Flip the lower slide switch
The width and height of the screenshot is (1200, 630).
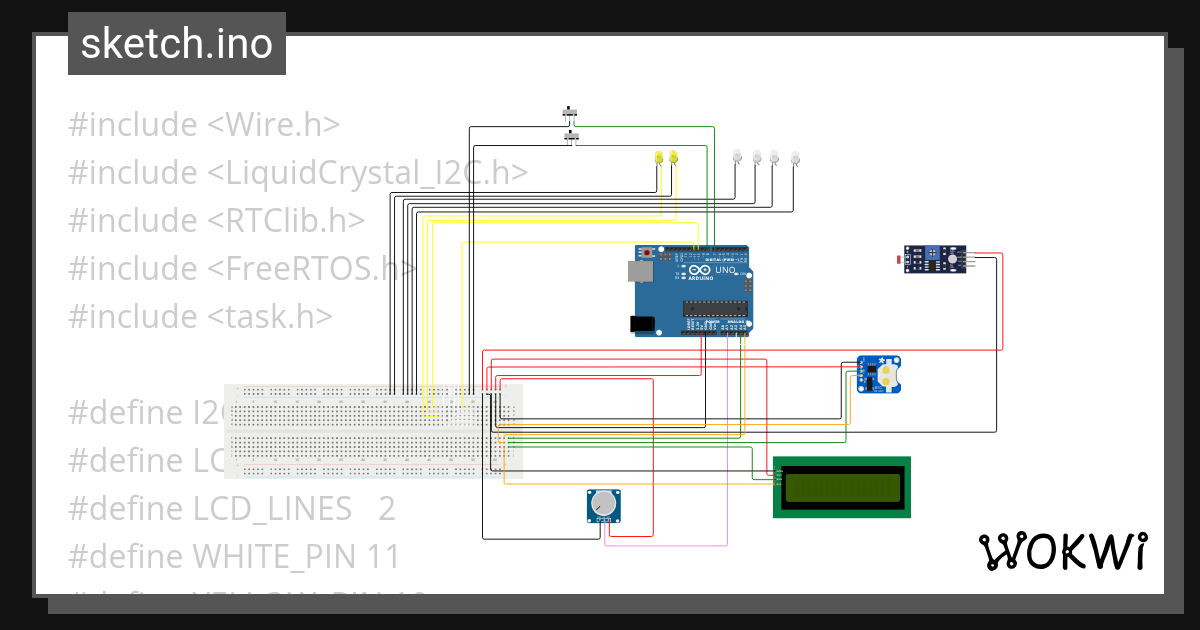coord(570,136)
